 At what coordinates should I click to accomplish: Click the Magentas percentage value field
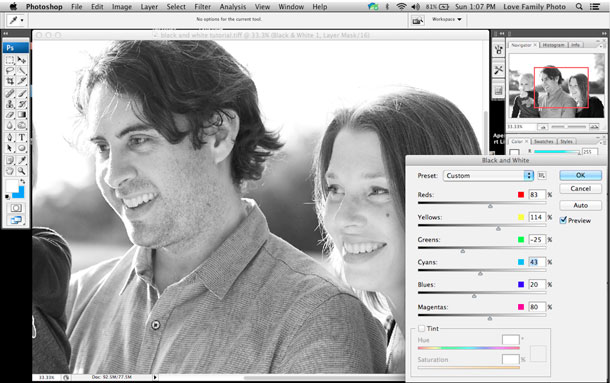pos(537,307)
